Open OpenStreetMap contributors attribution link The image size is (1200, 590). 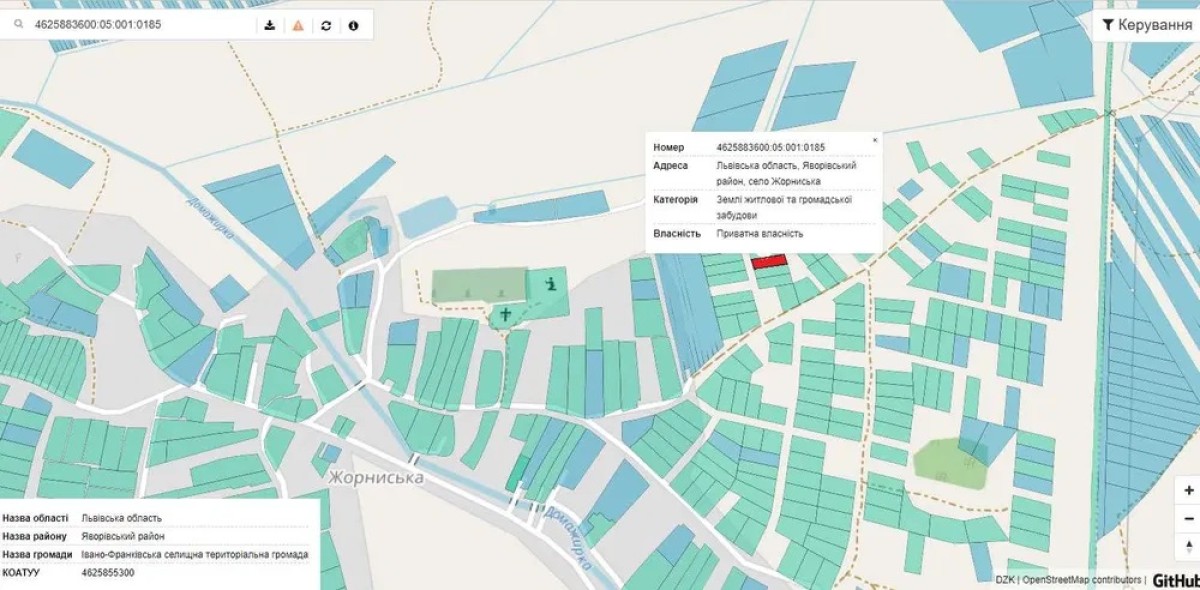click(1080, 580)
